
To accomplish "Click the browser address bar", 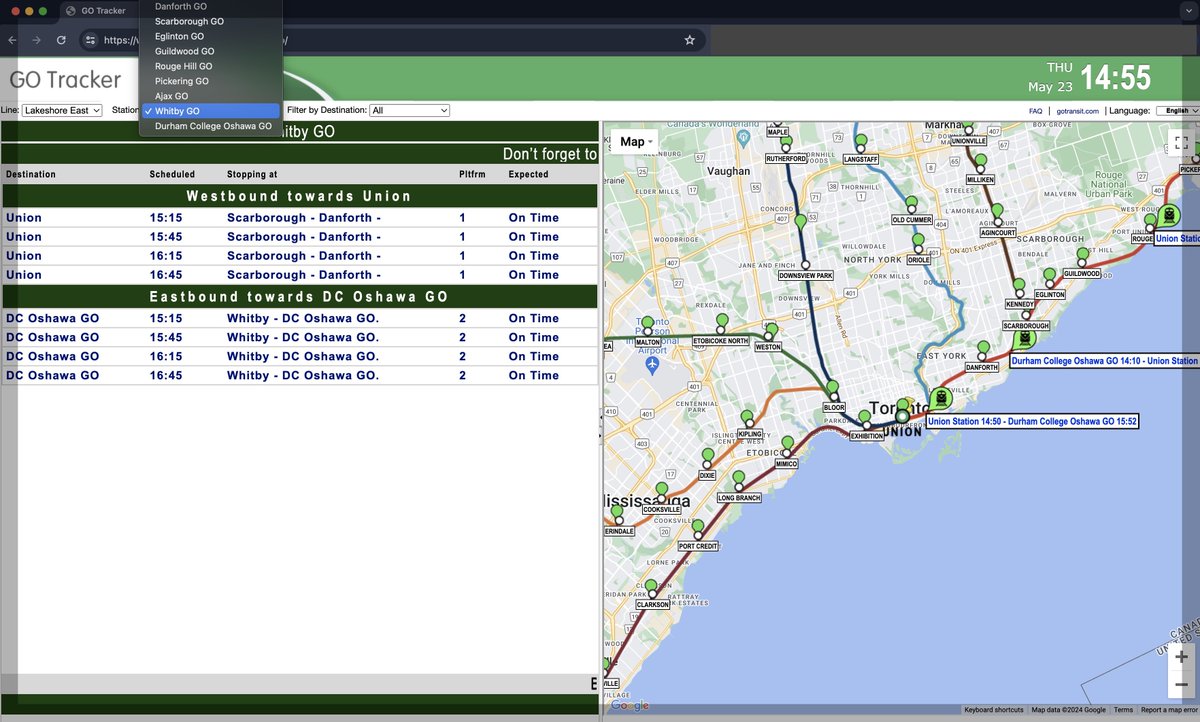I will click(390, 40).
